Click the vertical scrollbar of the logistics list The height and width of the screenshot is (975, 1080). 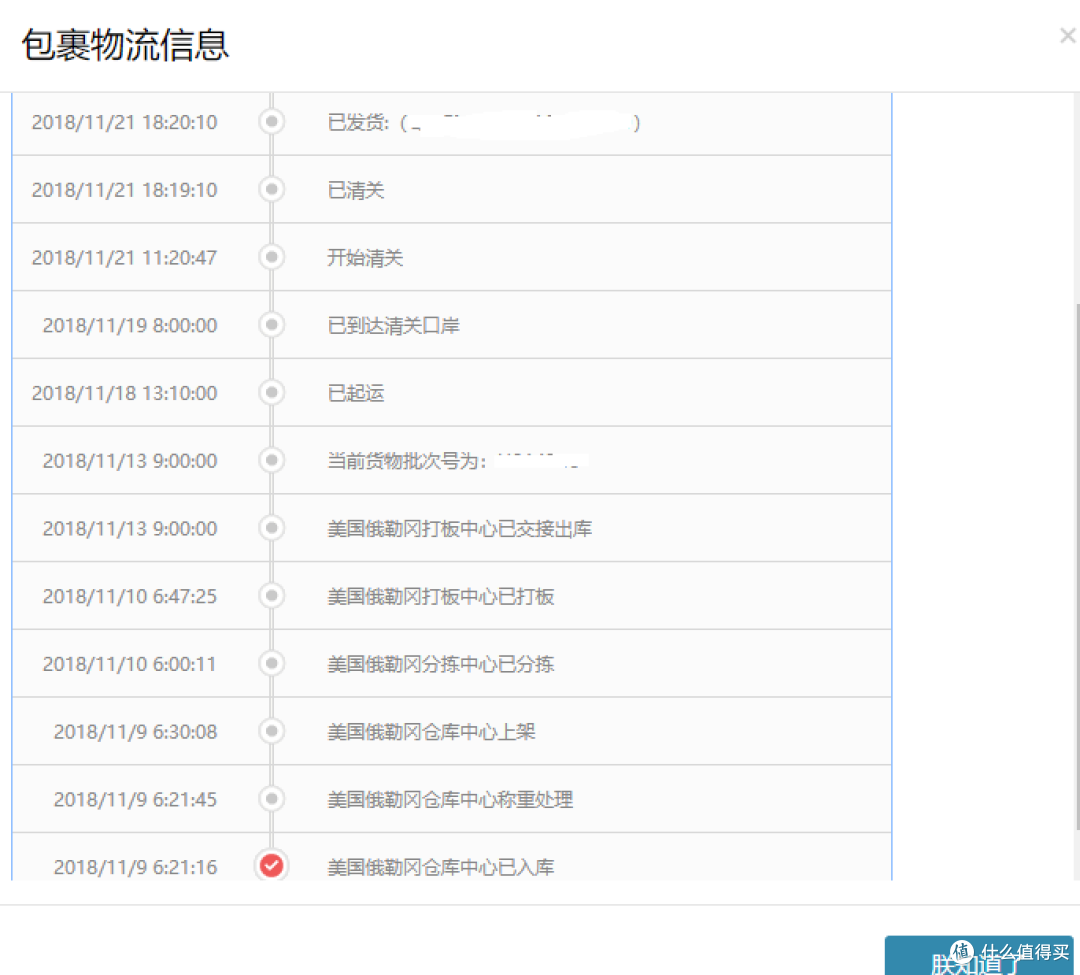(x=1077, y=566)
